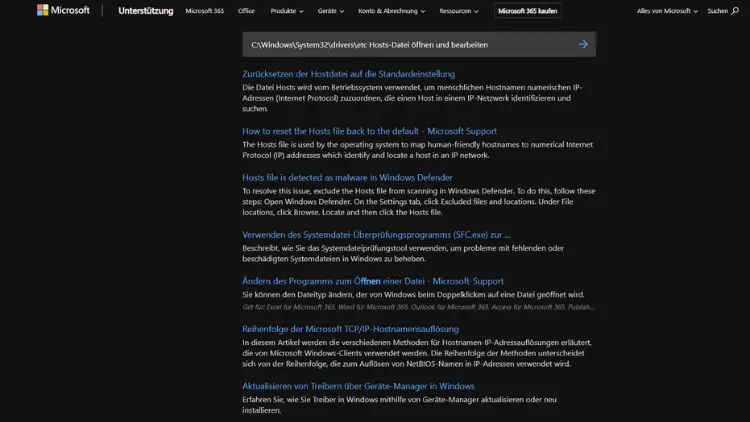750x422 pixels.
Task: Open Hosts file detected as malware result
Action: (x=347, y=177)
